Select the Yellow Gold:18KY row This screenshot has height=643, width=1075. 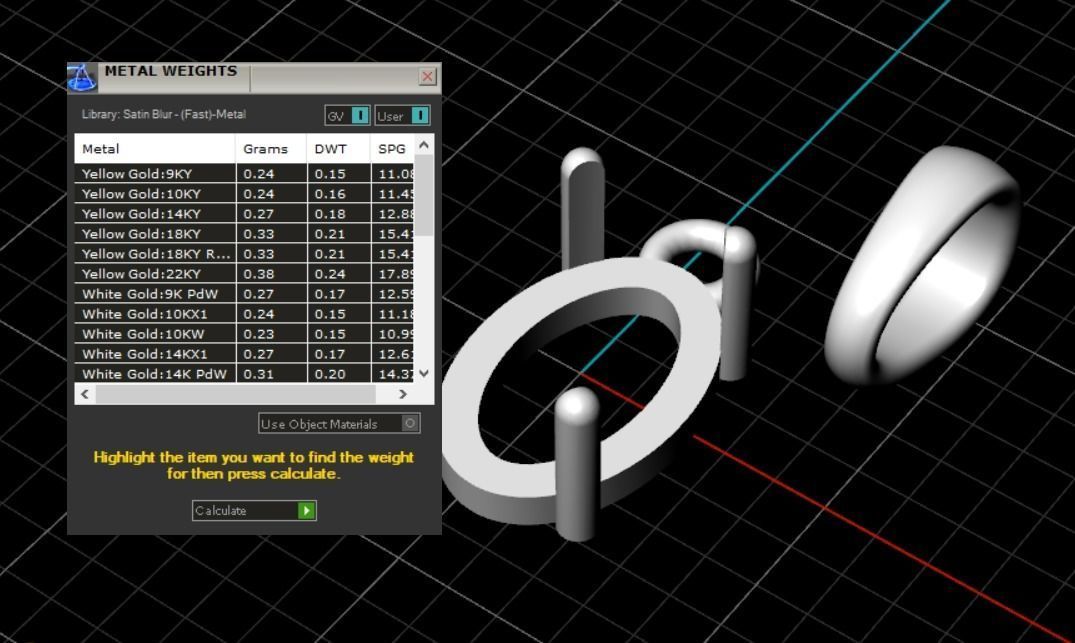tap(244, 233)
